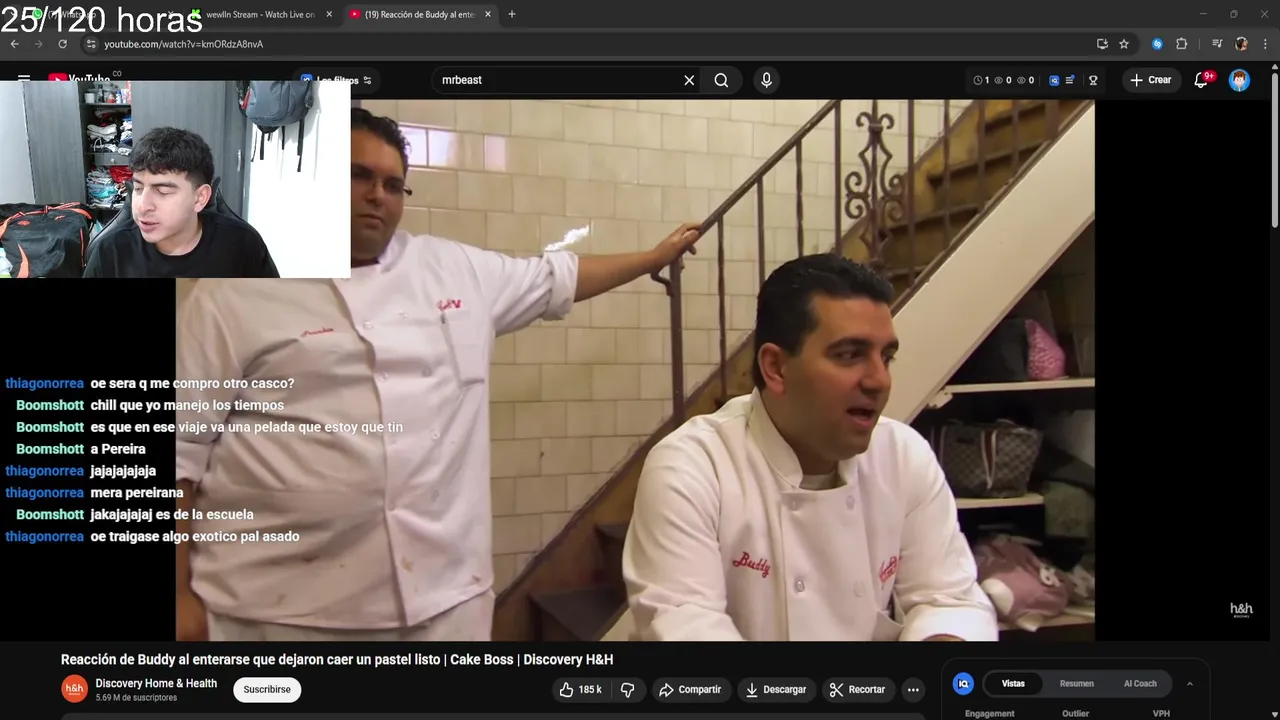The image size is (1280, 720).
Task: Open a new browser tab
Action: [512, 15]
